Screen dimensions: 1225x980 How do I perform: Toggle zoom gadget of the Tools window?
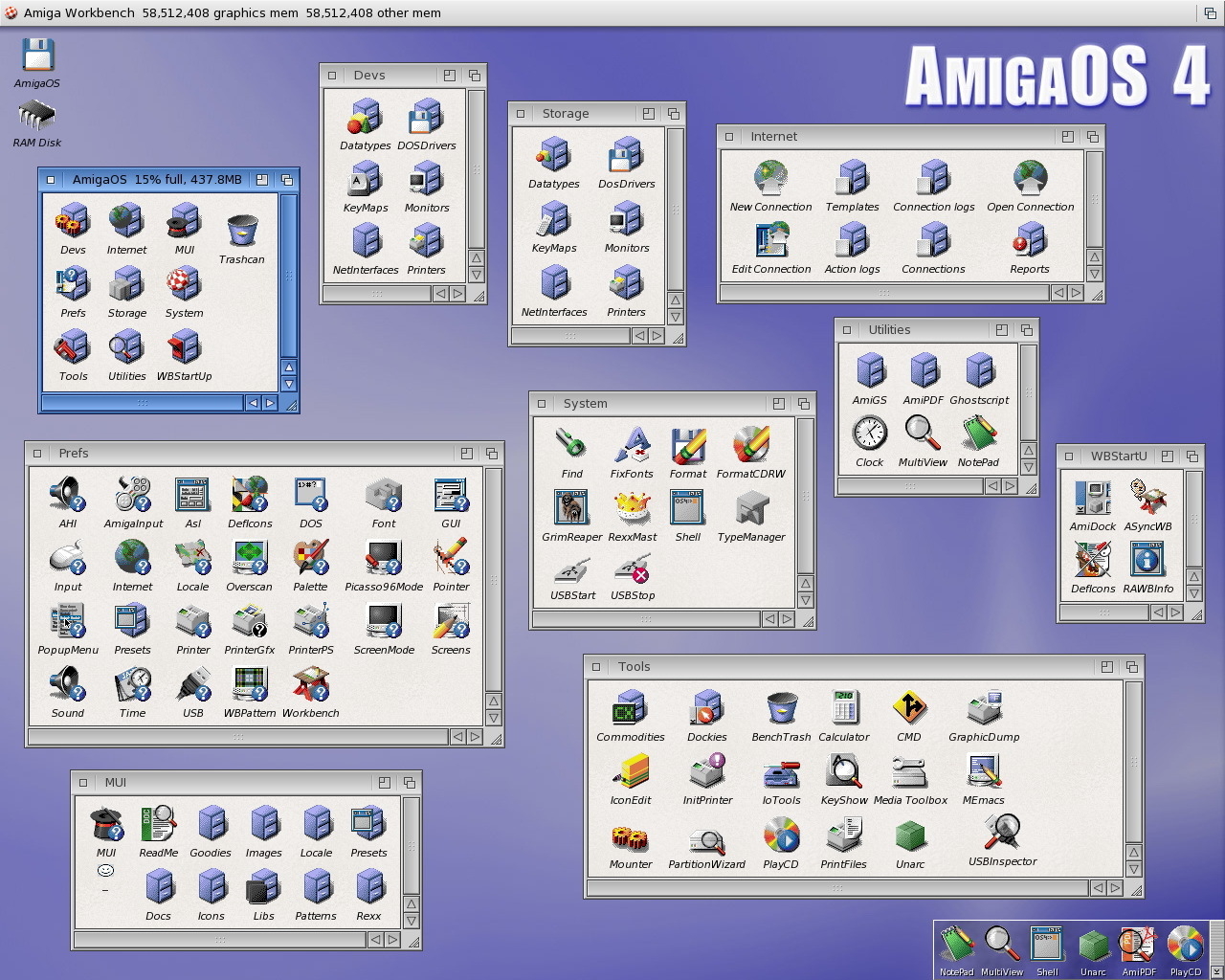1106,667
